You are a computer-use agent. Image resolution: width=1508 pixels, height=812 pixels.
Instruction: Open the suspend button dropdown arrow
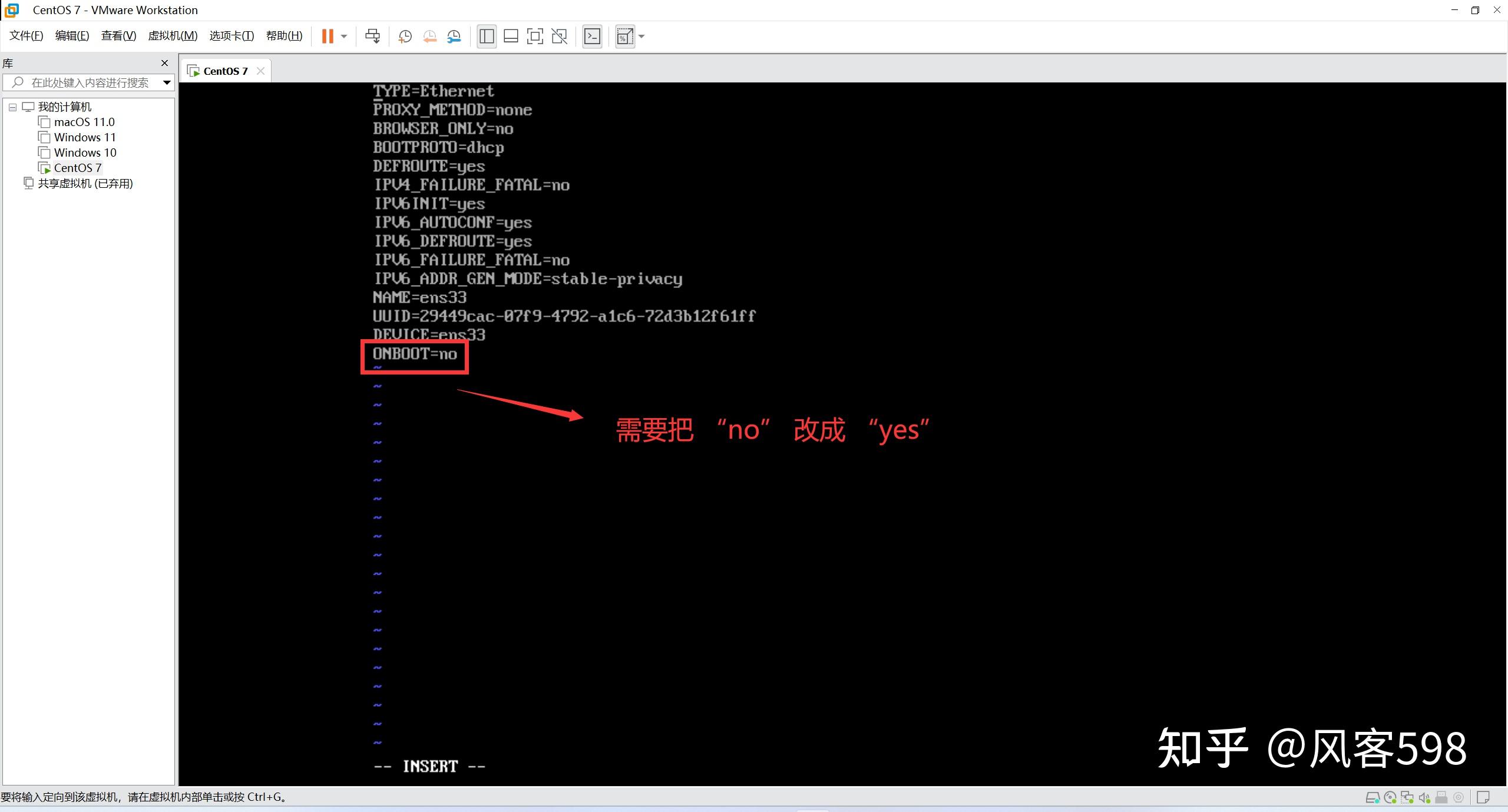(x=344, y=36)
